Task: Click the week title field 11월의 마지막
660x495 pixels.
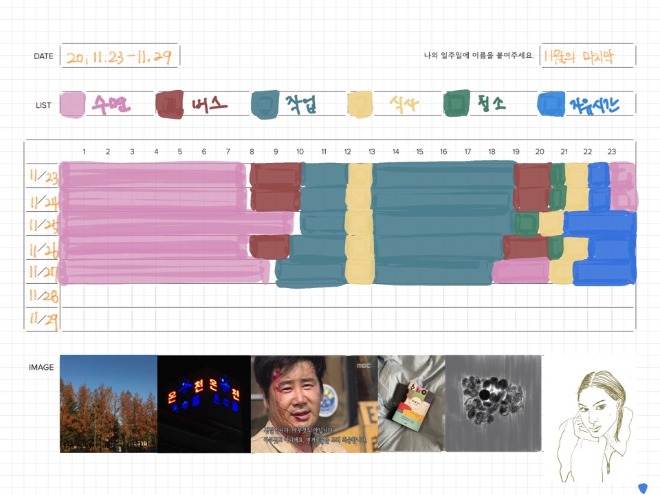Action: (588, 56)
